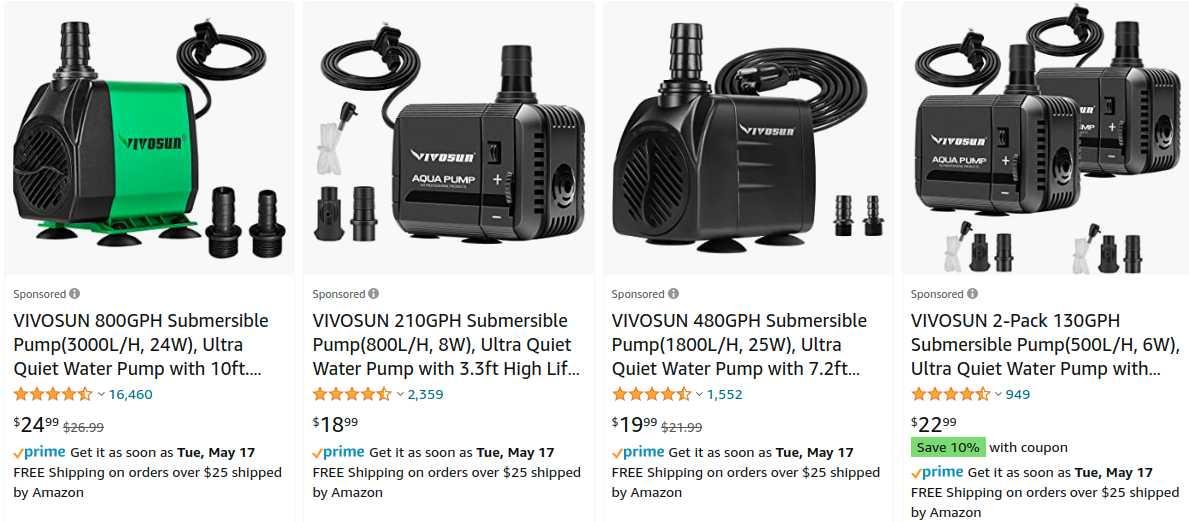Expand rating chevron beside 949 reviews
Image resolution: width=1189 pixels, height=522 pixels.
point(998,395)
